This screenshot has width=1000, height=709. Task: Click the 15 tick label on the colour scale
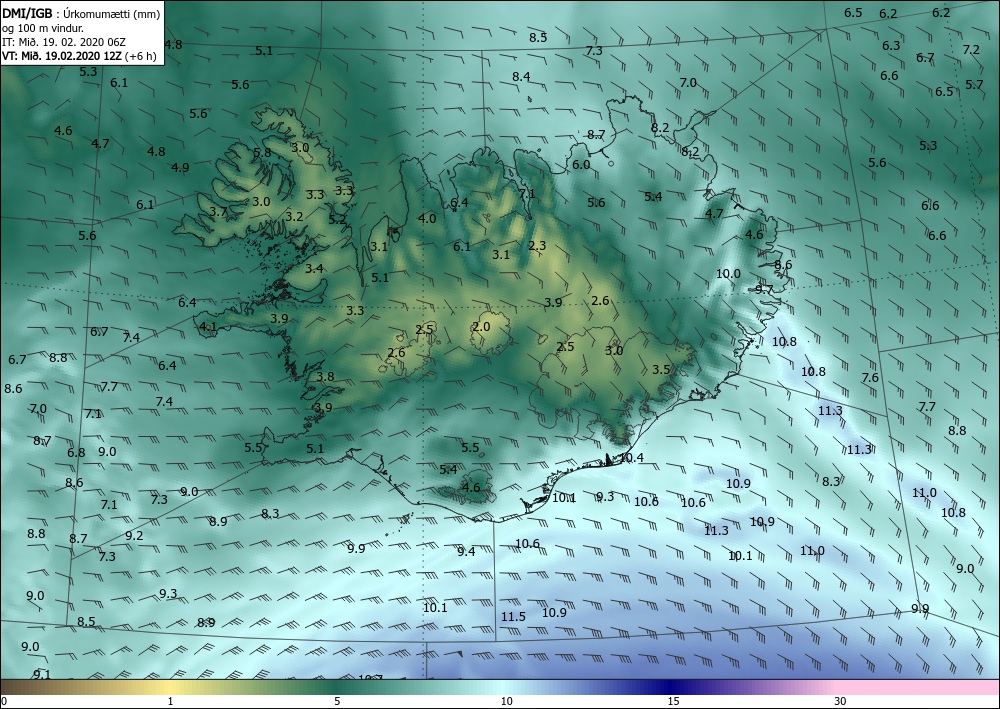click(x=673, y=702)
